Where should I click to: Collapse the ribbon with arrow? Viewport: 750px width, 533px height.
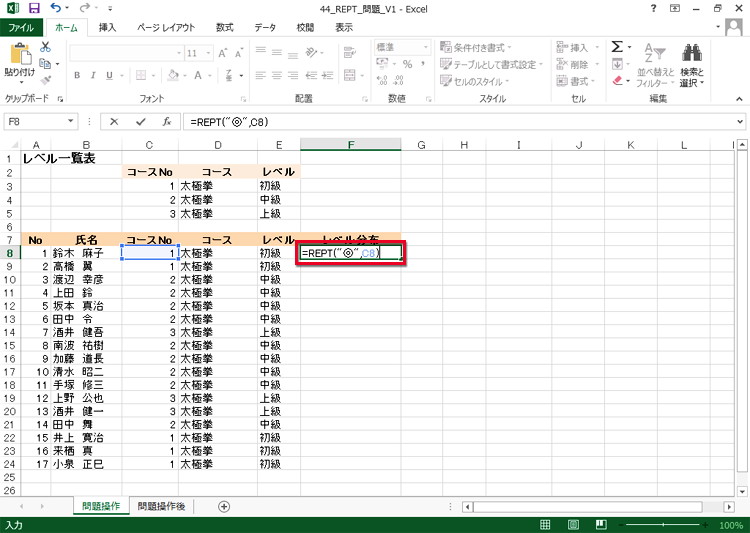click(739, 99)
